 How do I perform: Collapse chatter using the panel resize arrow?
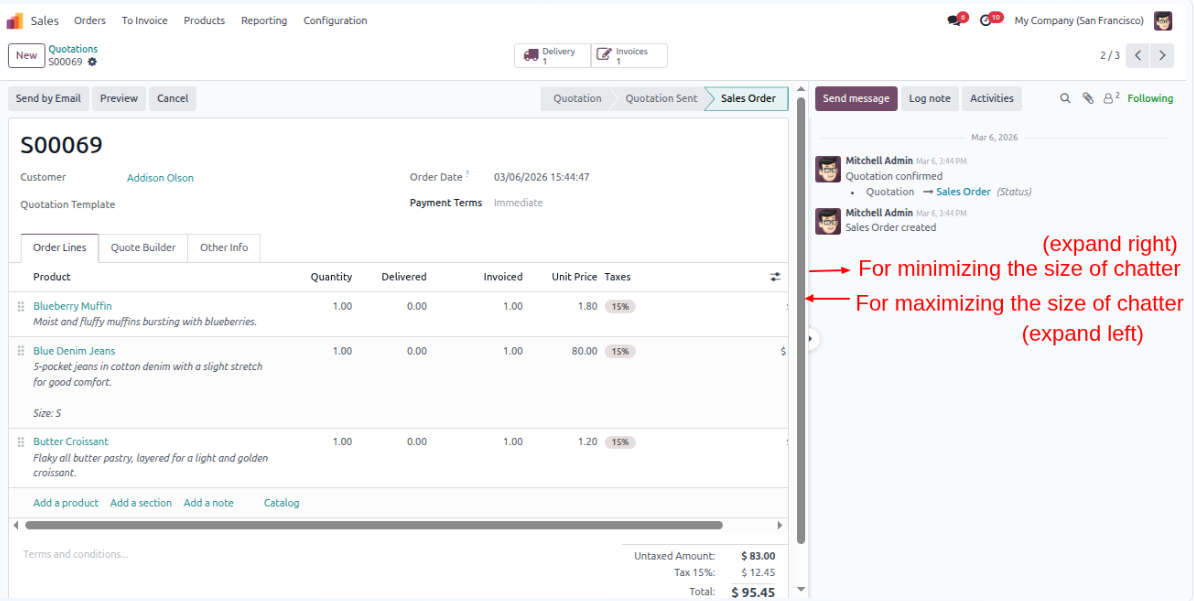pos(811,337)
